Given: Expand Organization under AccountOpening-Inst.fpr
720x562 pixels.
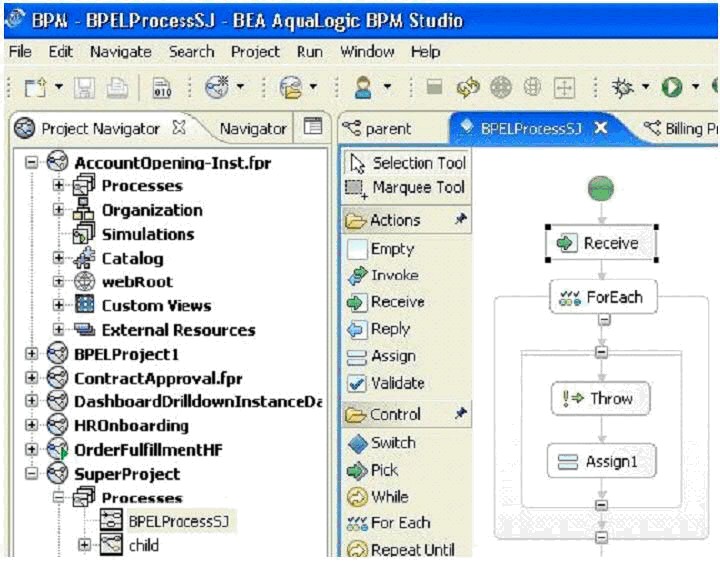Looking at the screenshot, I should coord(58,210).
